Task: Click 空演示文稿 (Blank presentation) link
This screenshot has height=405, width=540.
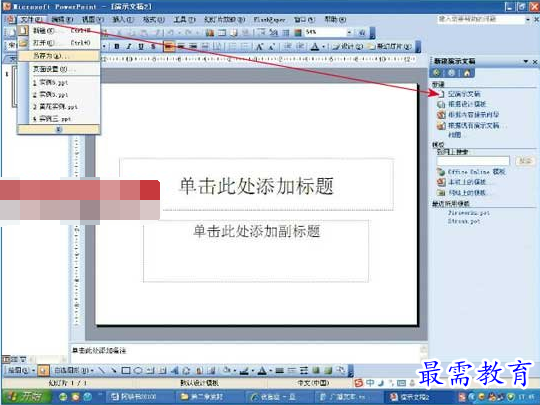Action: point(464,94)
